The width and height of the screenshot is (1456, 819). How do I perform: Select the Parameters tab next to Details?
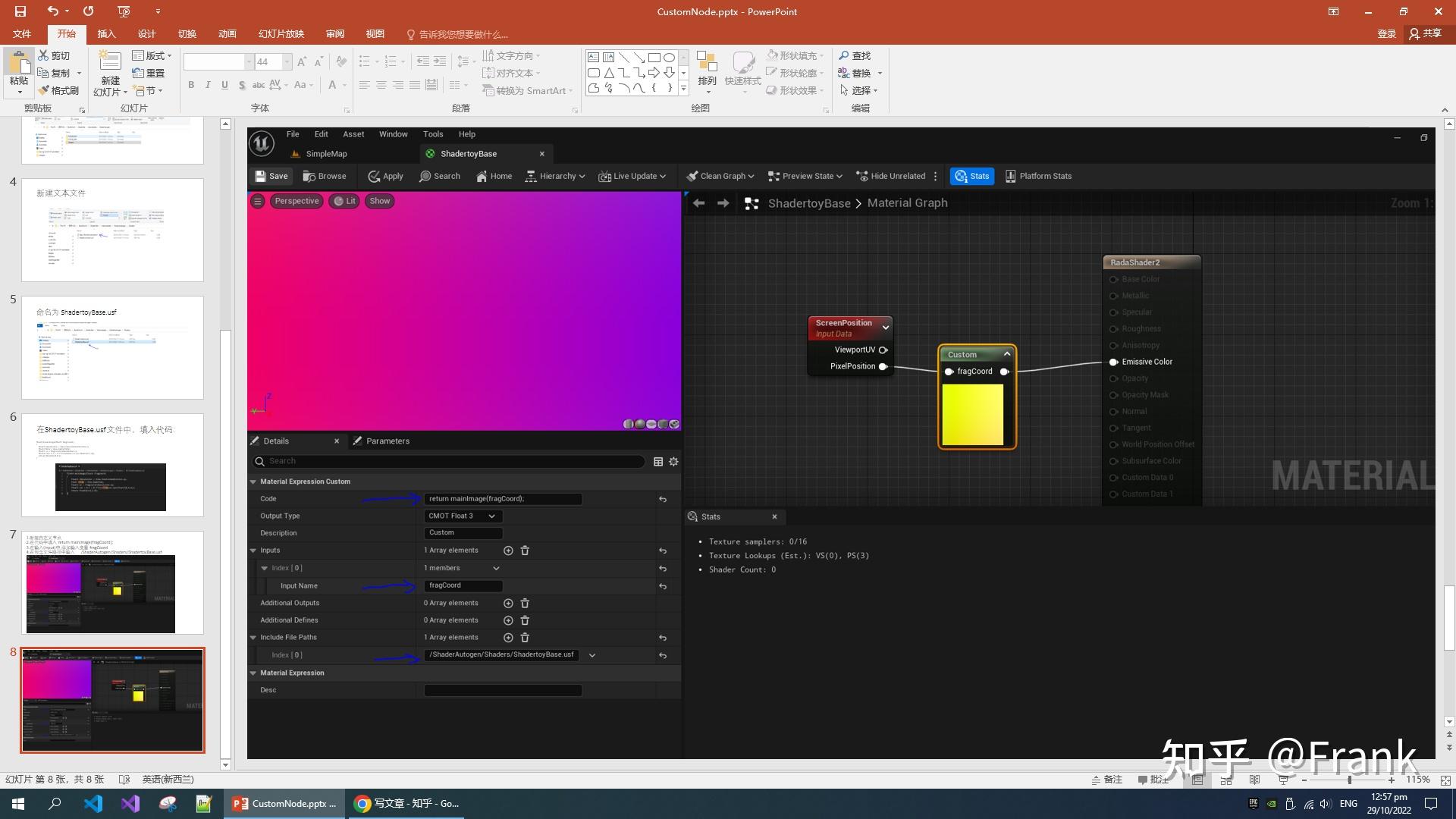pyautogui.click(x=388, y=441)
